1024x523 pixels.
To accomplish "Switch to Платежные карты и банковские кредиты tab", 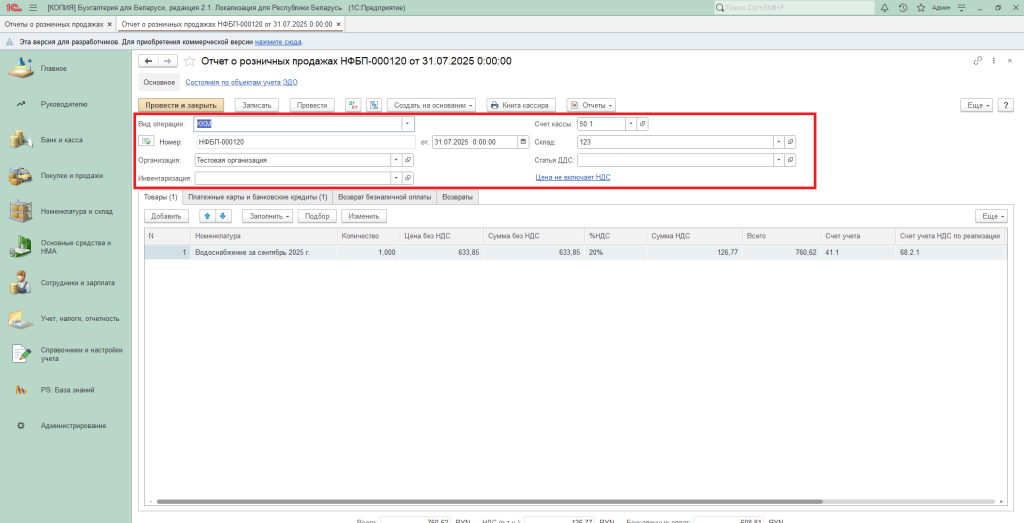I will point(258,197).
